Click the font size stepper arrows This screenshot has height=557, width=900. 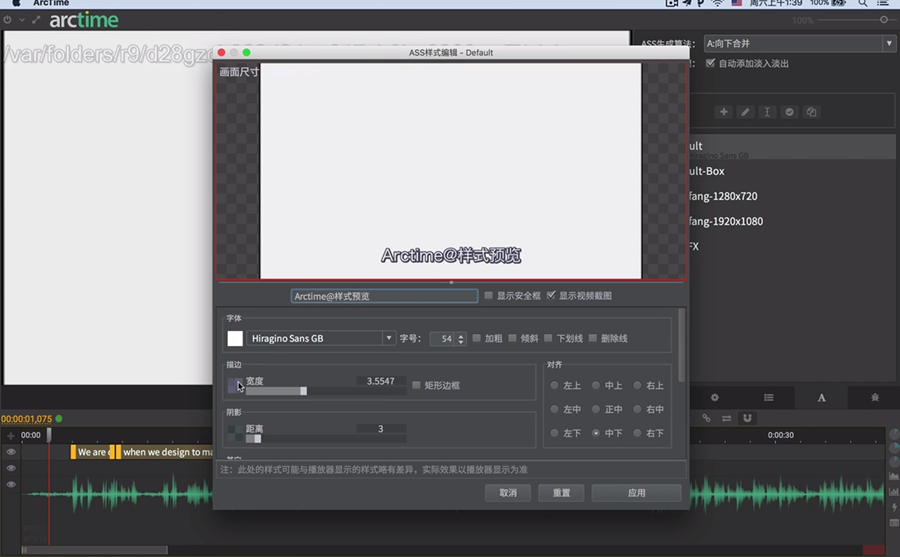pyautogui.click(x=461, y=339)
